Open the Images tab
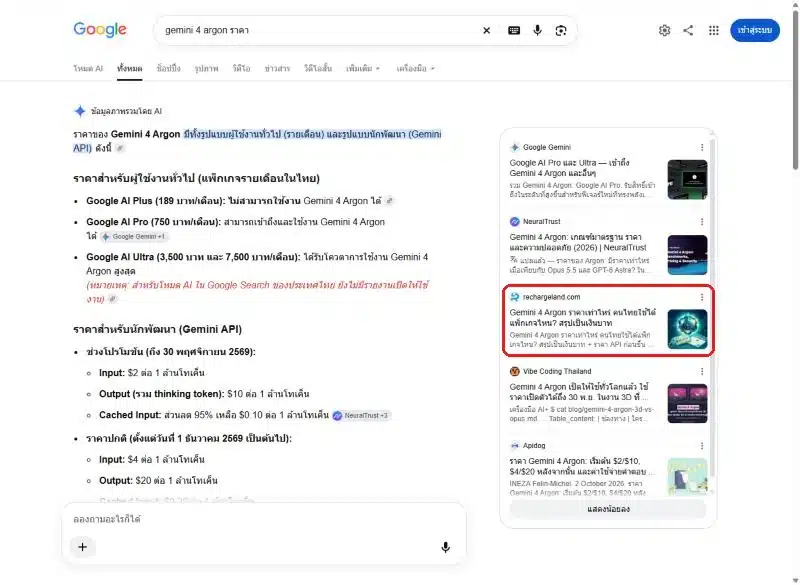The image size is (800, 585). pyautogui.click(x=206, y=68)
